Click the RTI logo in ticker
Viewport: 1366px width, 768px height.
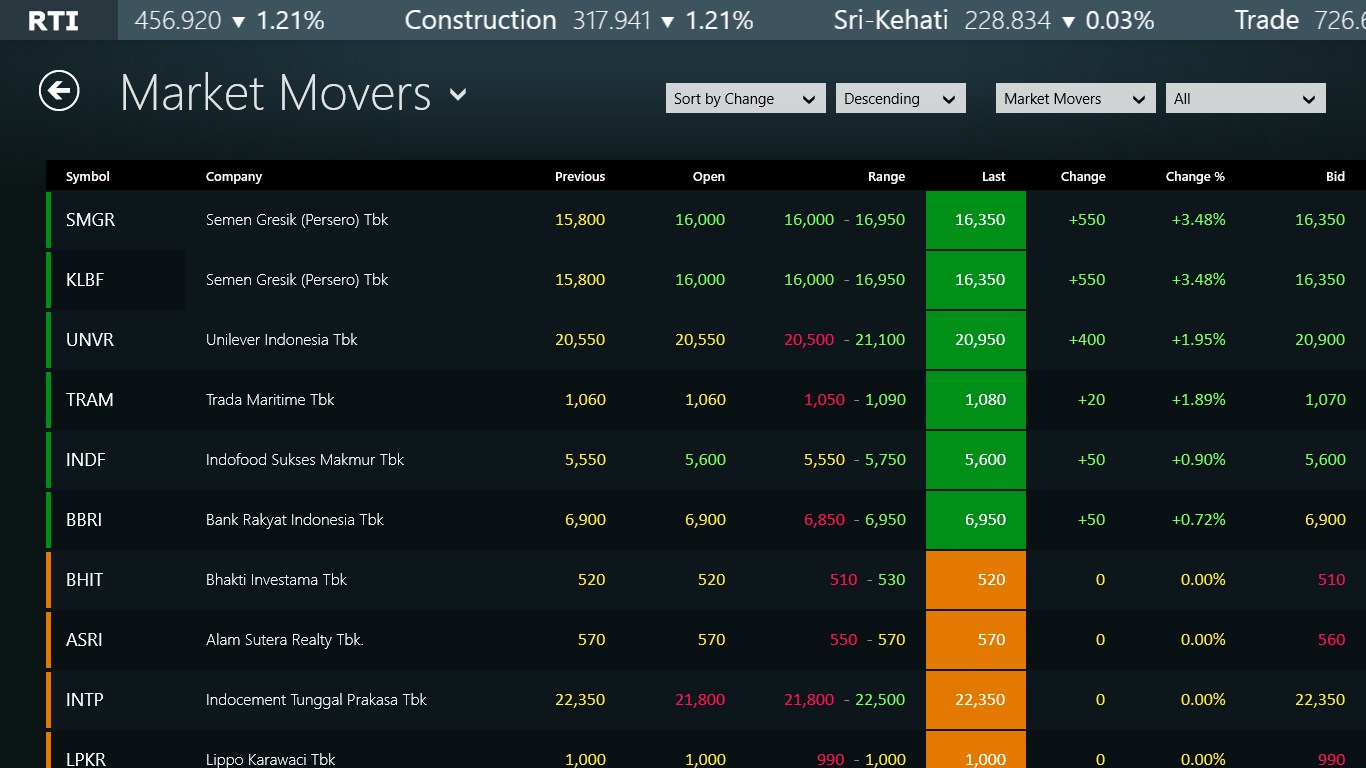pyautogui.click(x=54, y=20)
